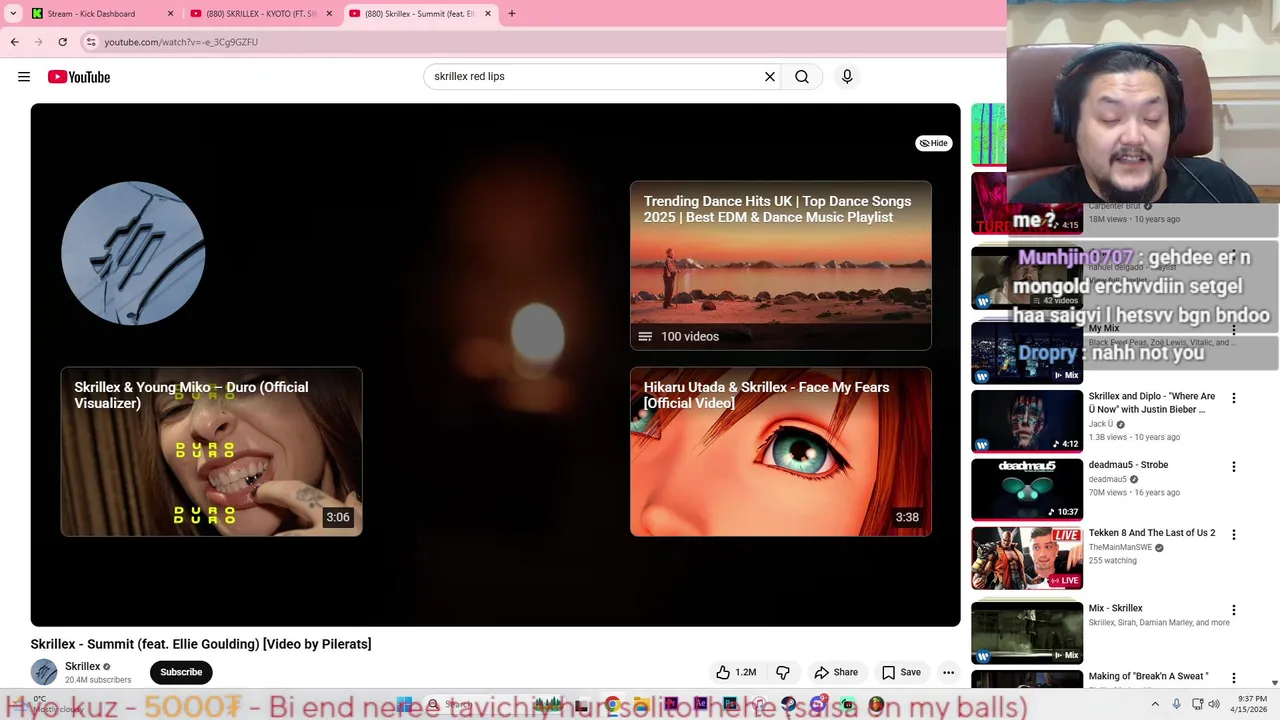Image resolution: width=1280 pixels, height=720 pixels.
Task: Open volume control in system tray
Action: [x=1214, y=705]
